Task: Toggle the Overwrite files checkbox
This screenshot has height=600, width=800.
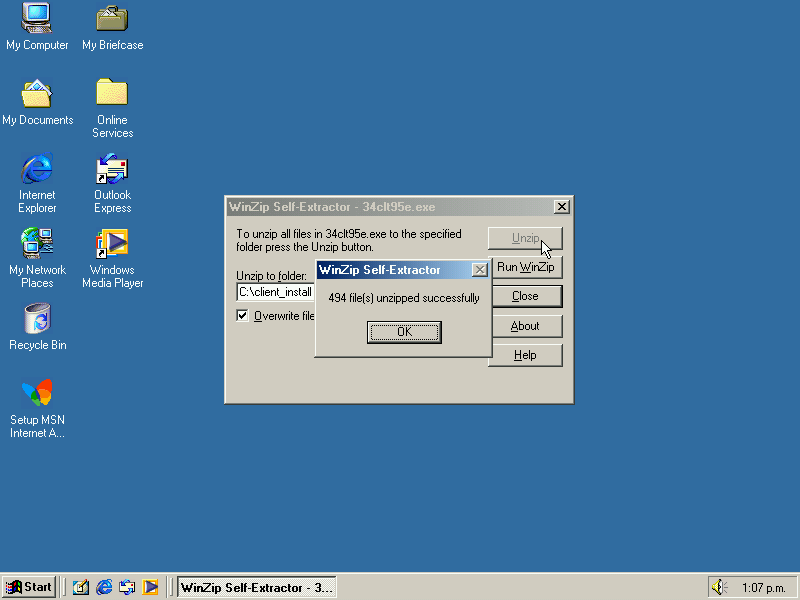Action: (242, 315)
